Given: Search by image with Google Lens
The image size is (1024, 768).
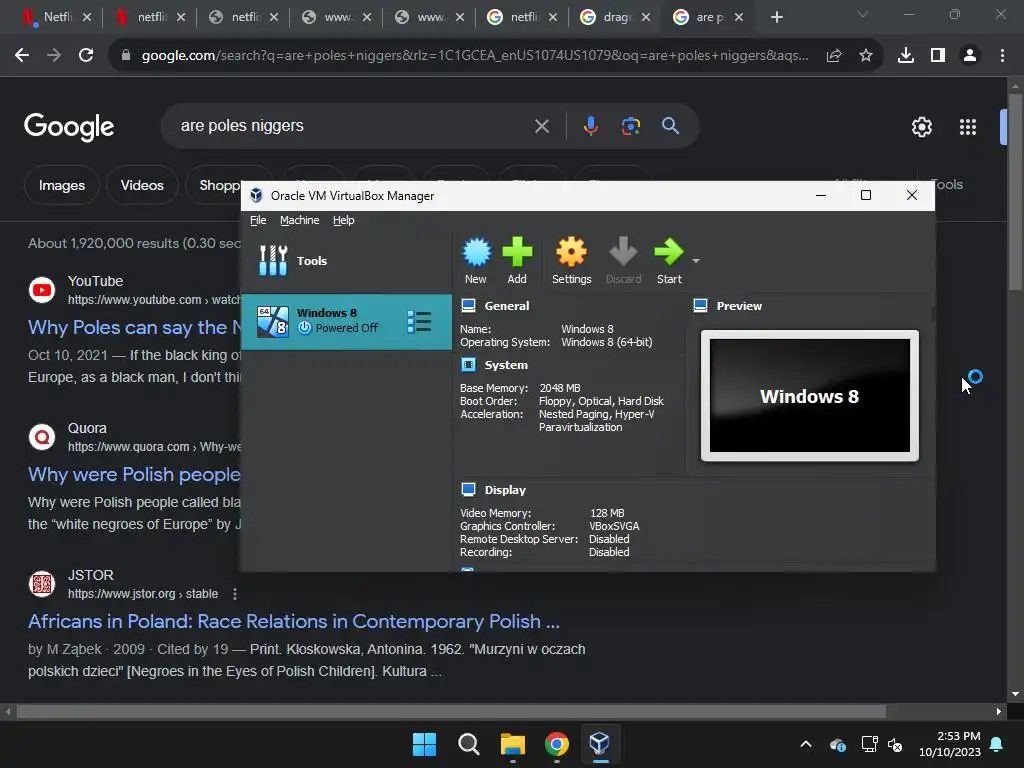Looking at the screenshot, I should point(631,126).
